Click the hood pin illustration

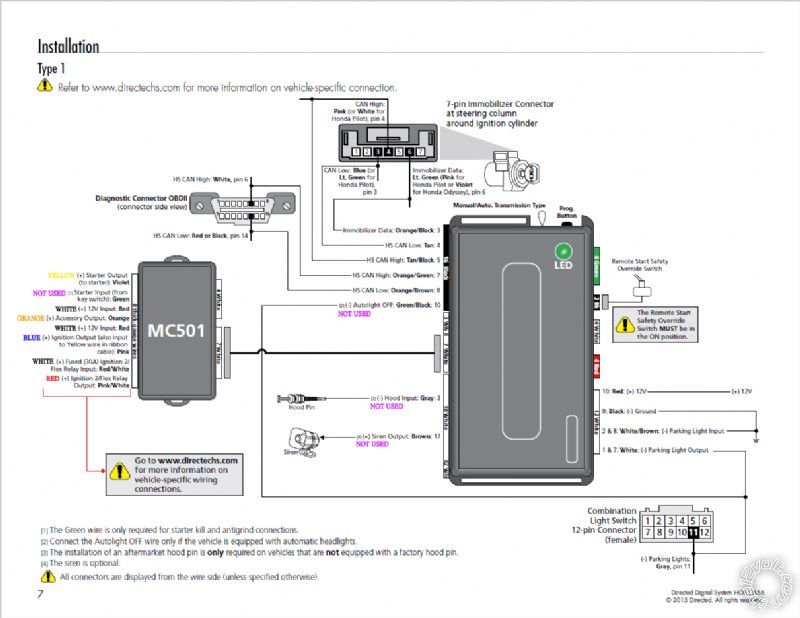(x=301, y=399)
